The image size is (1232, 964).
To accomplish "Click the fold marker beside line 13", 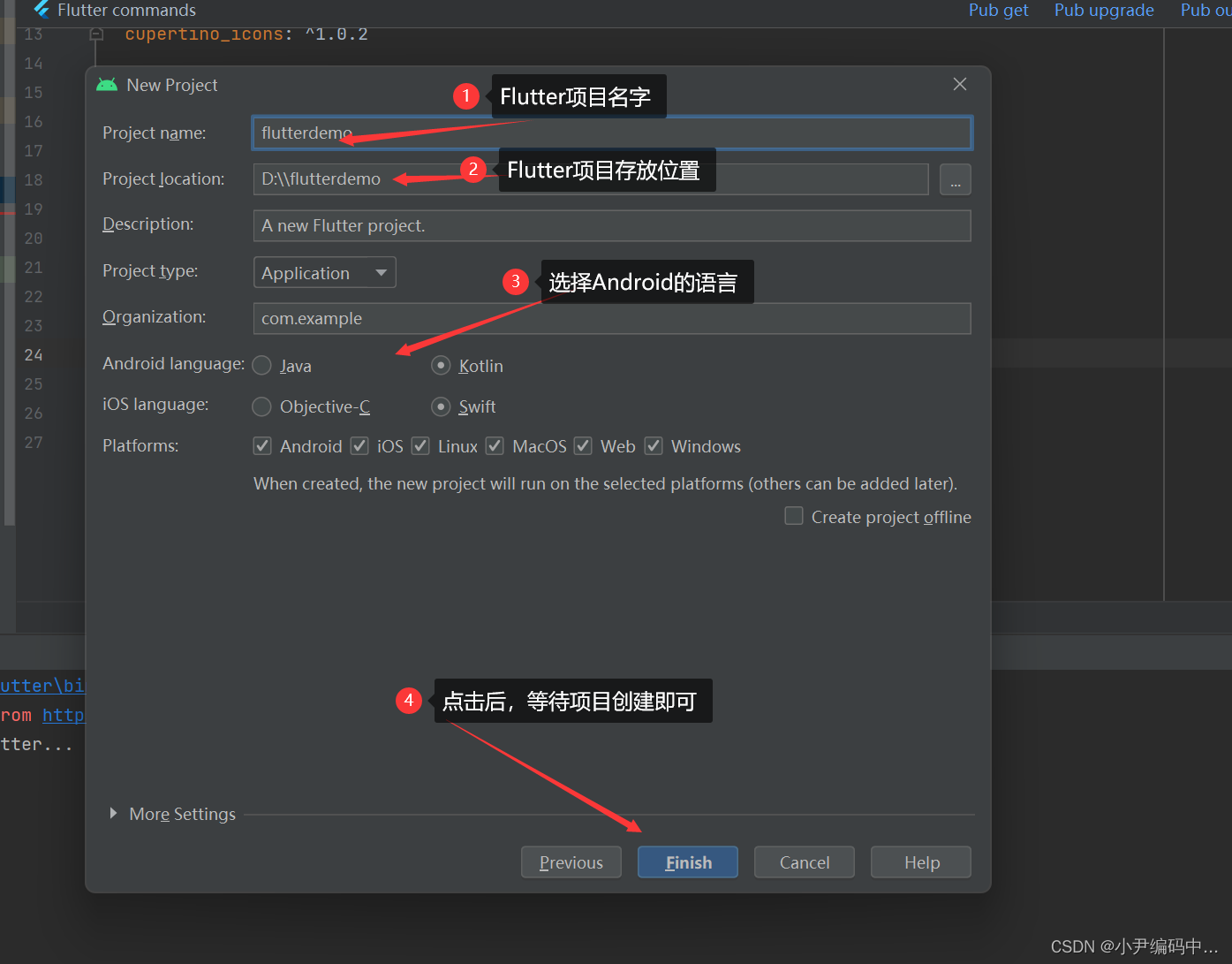I will coord(97,34).
